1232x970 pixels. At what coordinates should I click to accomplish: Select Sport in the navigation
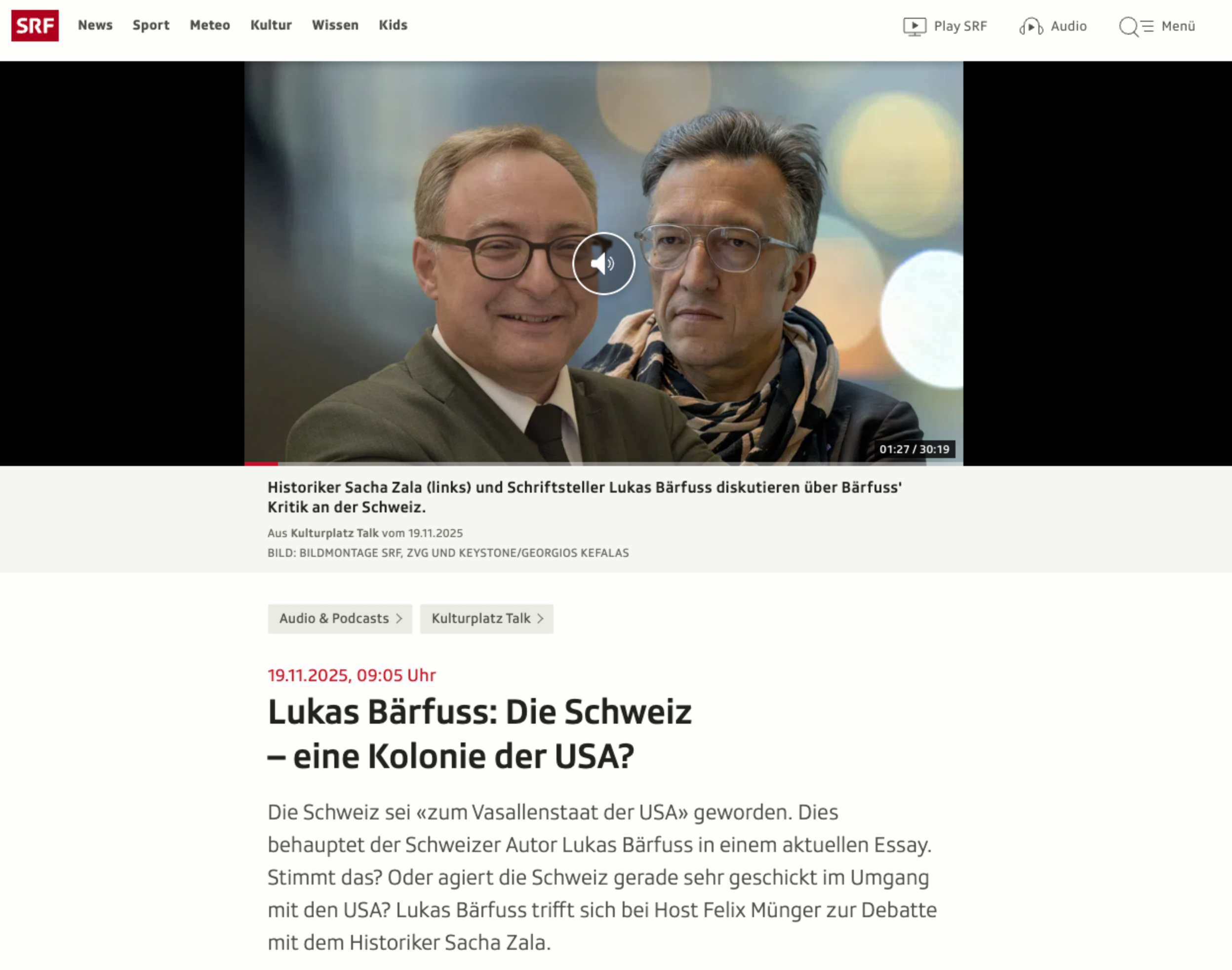pyautogui.click(x=151, y=26)
